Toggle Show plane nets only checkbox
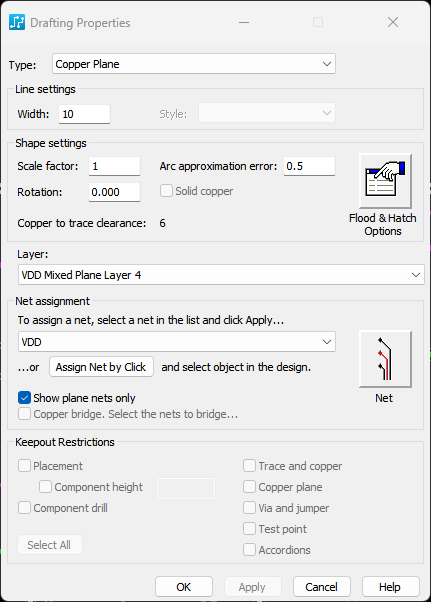The image size is (431, 602). (x=25, y=398)
